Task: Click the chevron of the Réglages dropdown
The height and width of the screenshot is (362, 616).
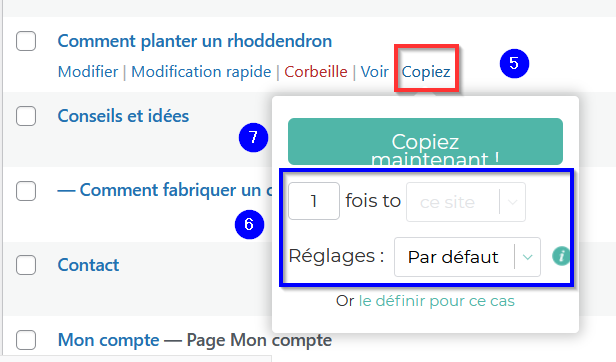Action: (528, 257)
